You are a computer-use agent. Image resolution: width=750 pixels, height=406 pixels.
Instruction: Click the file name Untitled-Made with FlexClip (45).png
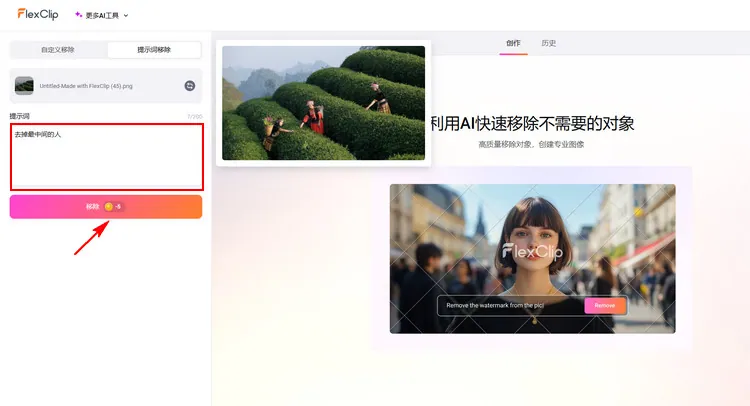(86, 86)
